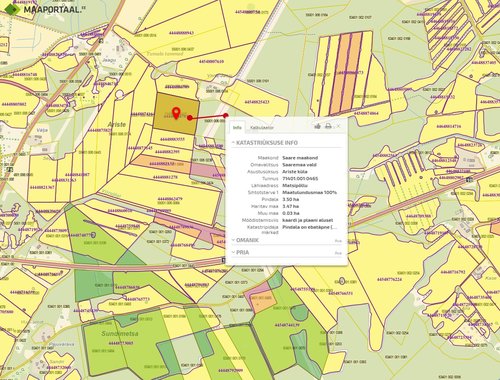Click the OMANIK row link on right
500x380 pixels.
[338, 241]
